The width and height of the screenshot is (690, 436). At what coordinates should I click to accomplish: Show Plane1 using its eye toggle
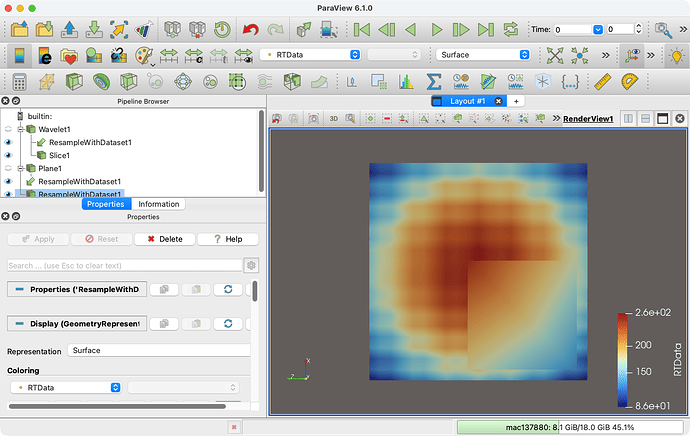(8, 168)
